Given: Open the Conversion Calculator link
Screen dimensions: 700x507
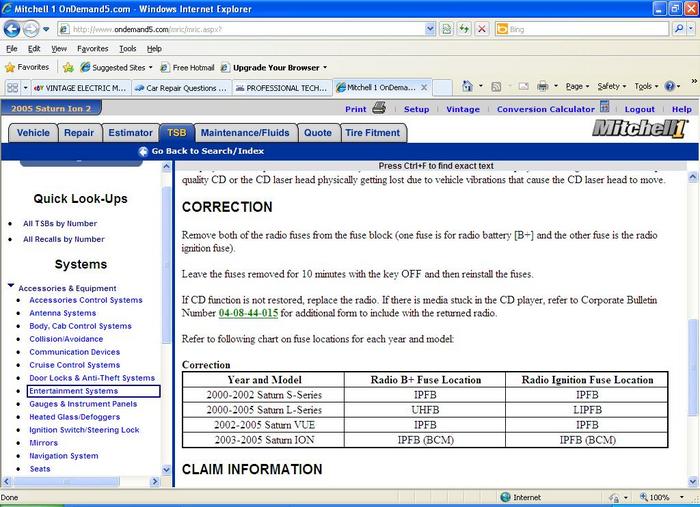Looking at the screenshot, I should pos(546,109).
